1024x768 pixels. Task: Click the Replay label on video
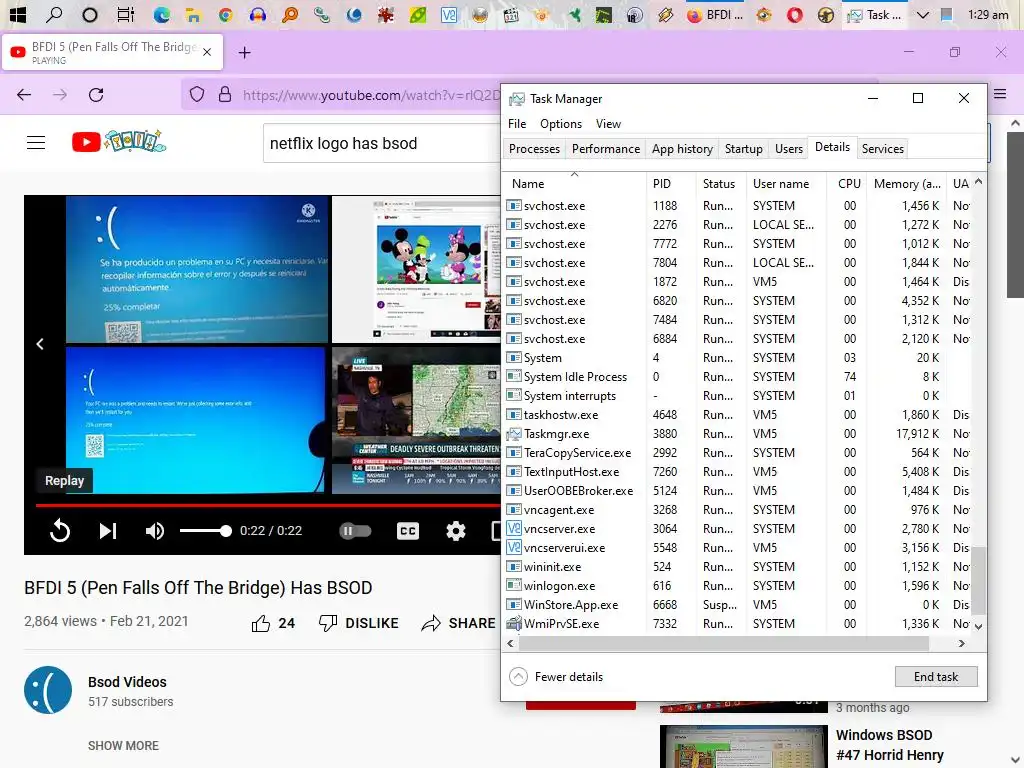pyautogui.click(x=65, y=481)
